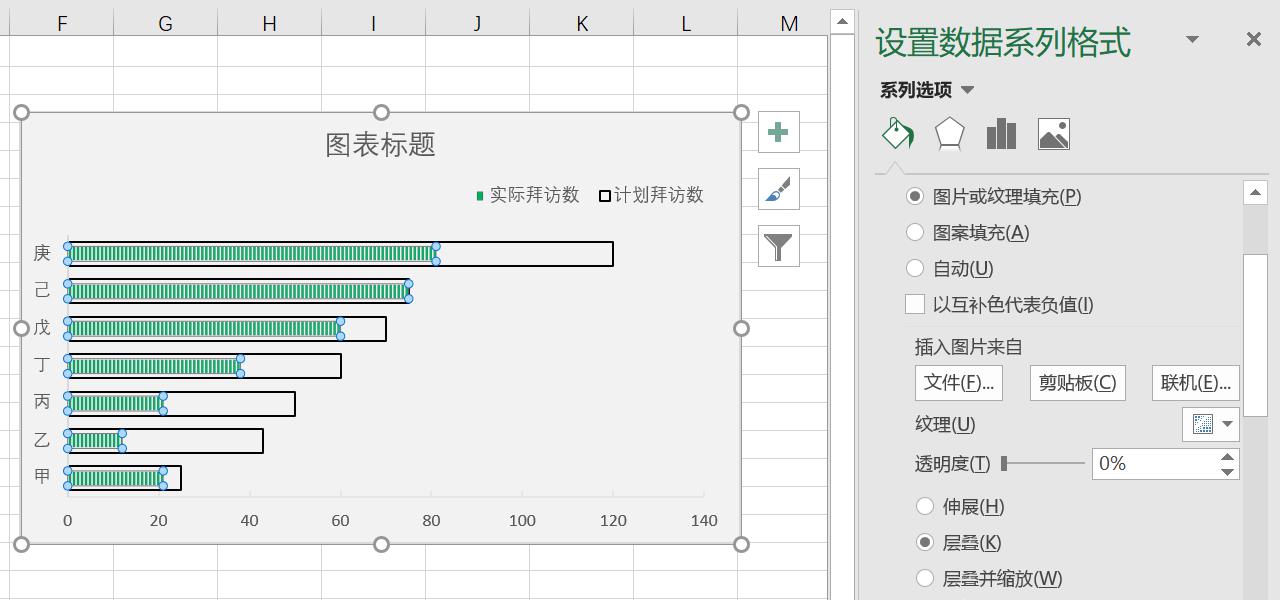
Task: Click the pane scrollbar thumb
Action: 1255,335
